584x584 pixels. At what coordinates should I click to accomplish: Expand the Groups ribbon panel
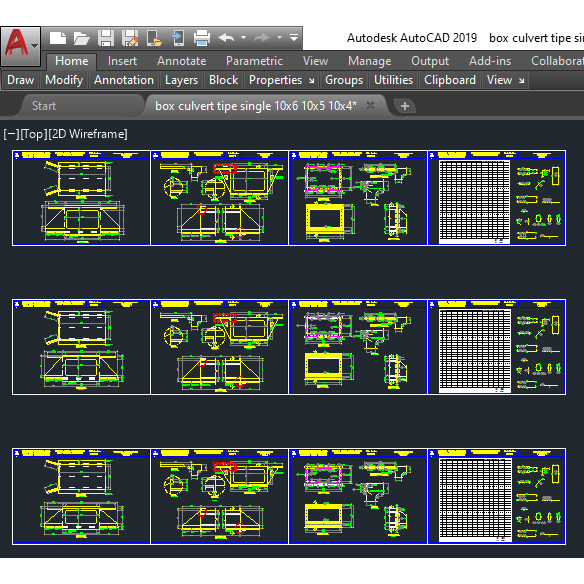click(344, 80)
